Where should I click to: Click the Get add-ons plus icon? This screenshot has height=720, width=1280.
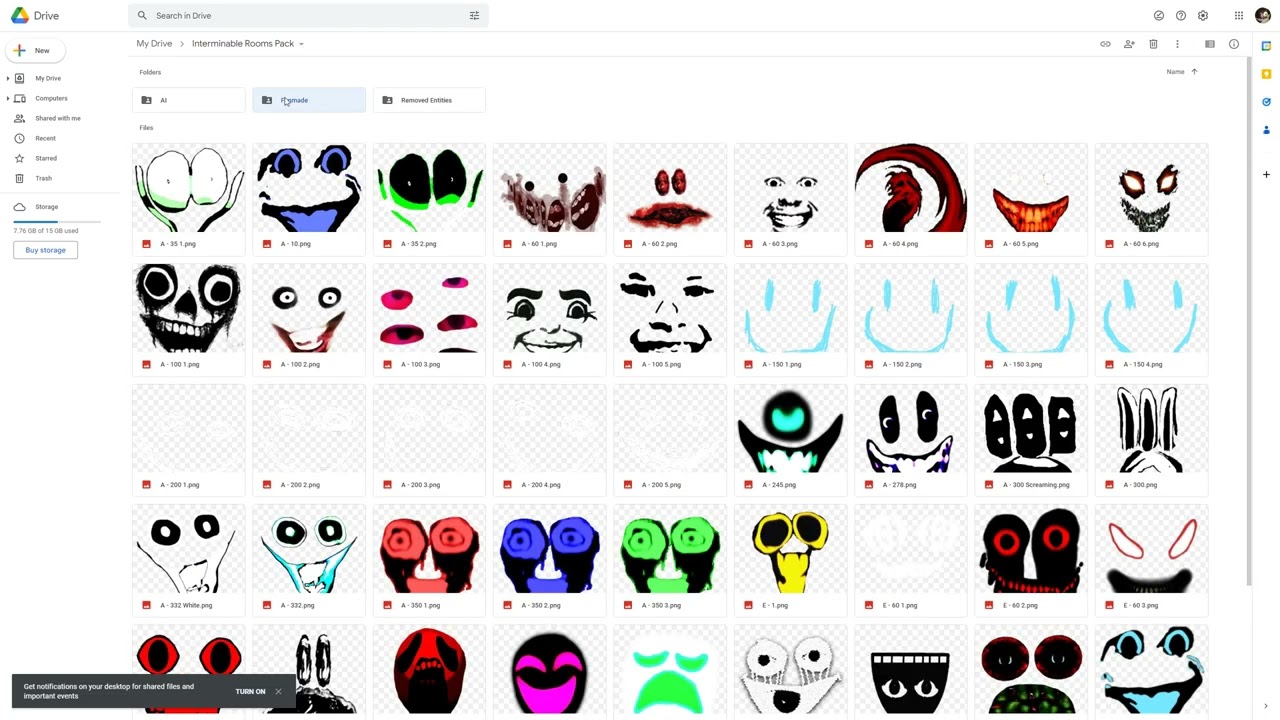click(x=1266, y=175)
